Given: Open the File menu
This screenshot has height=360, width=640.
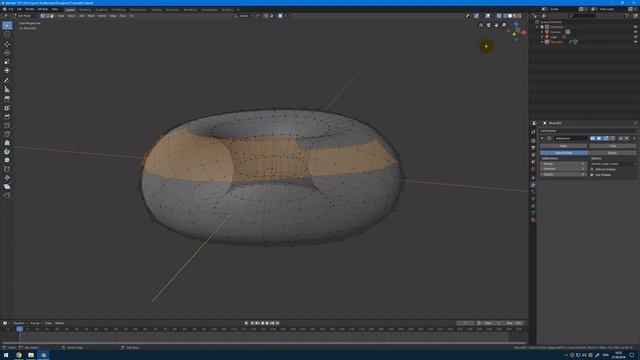Looking at the screenshot, I should click(11, 9).
